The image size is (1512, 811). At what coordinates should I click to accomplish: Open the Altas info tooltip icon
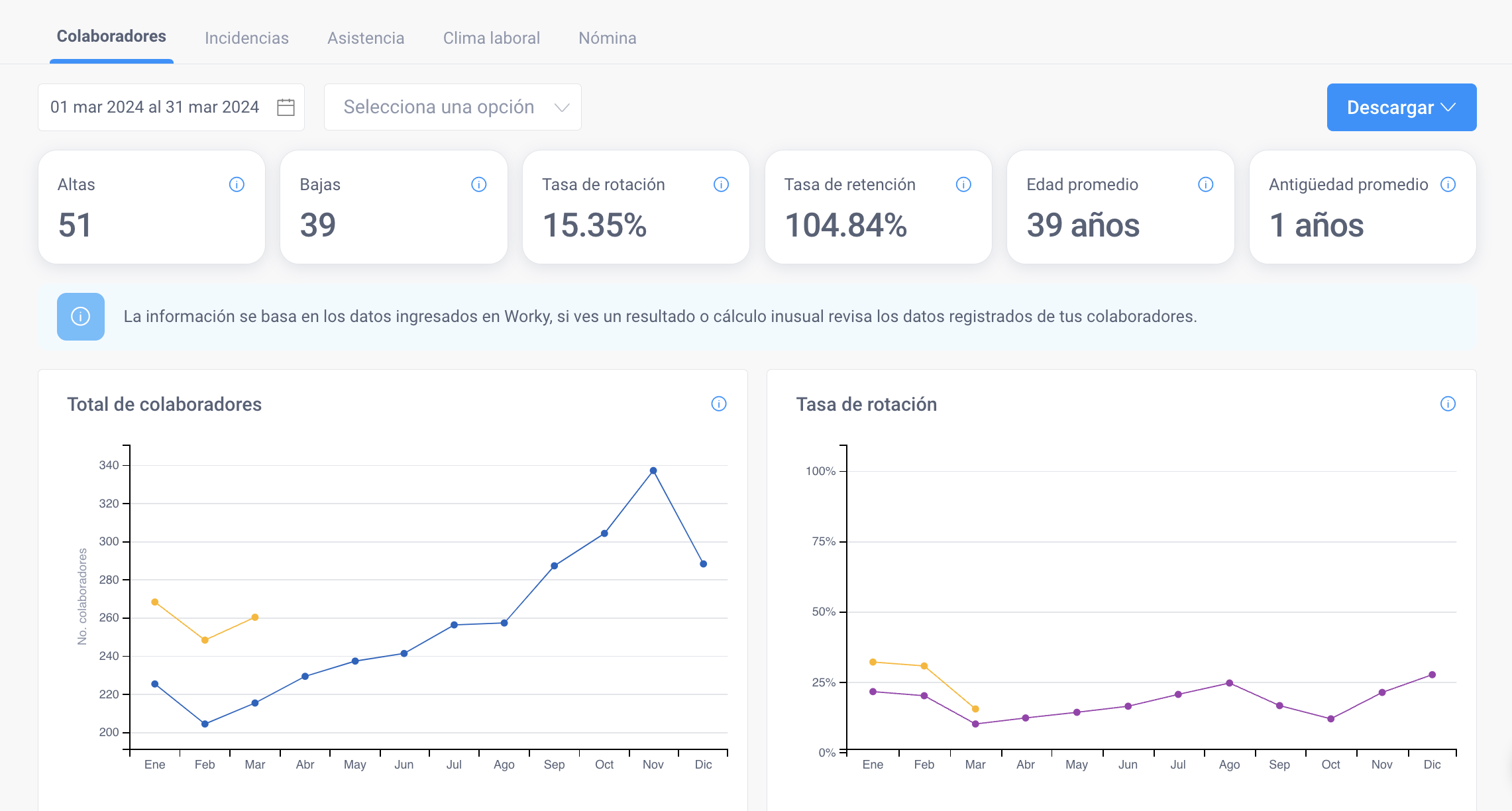click(237, 185)
